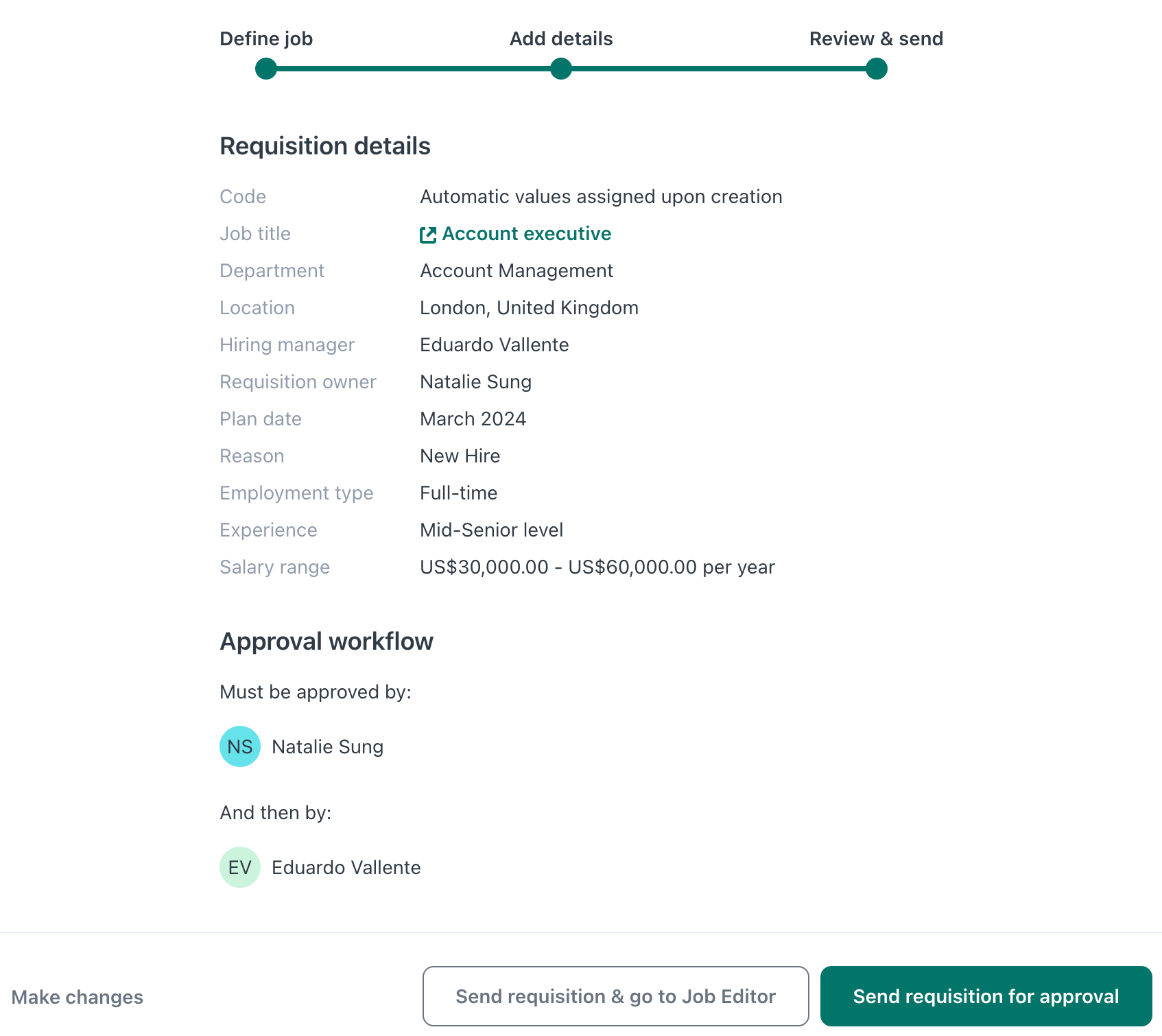Click the Department value Account Management
This screenshot has height=1036, width=1162.
click(516, 270)
